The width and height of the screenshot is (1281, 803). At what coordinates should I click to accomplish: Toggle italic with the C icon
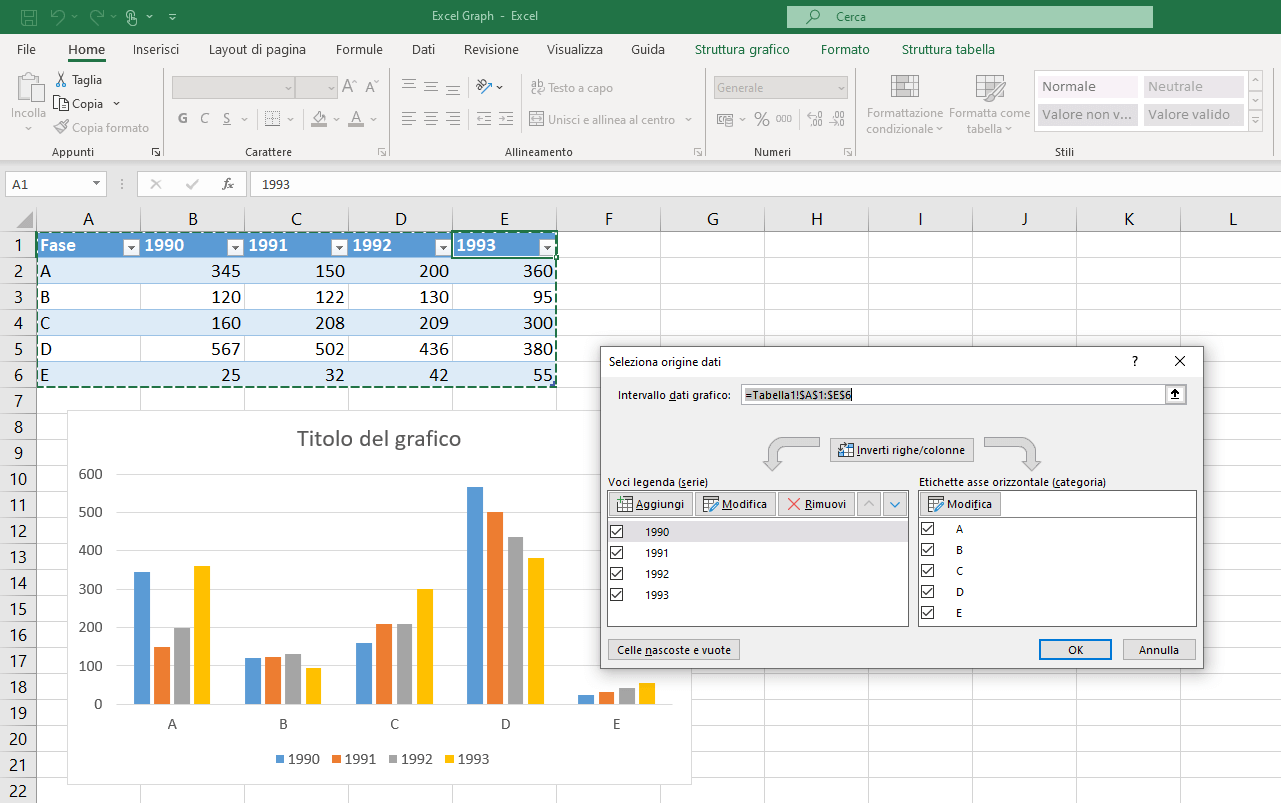205,119
